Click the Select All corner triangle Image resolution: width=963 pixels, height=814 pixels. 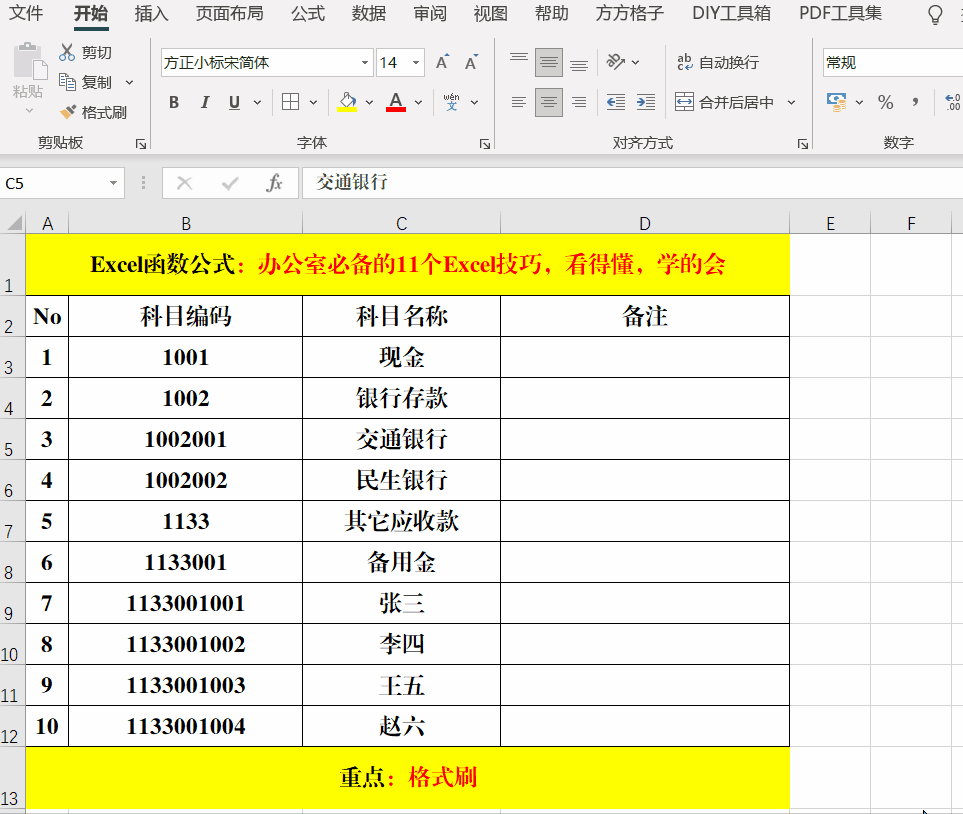(x=15, y=222)
